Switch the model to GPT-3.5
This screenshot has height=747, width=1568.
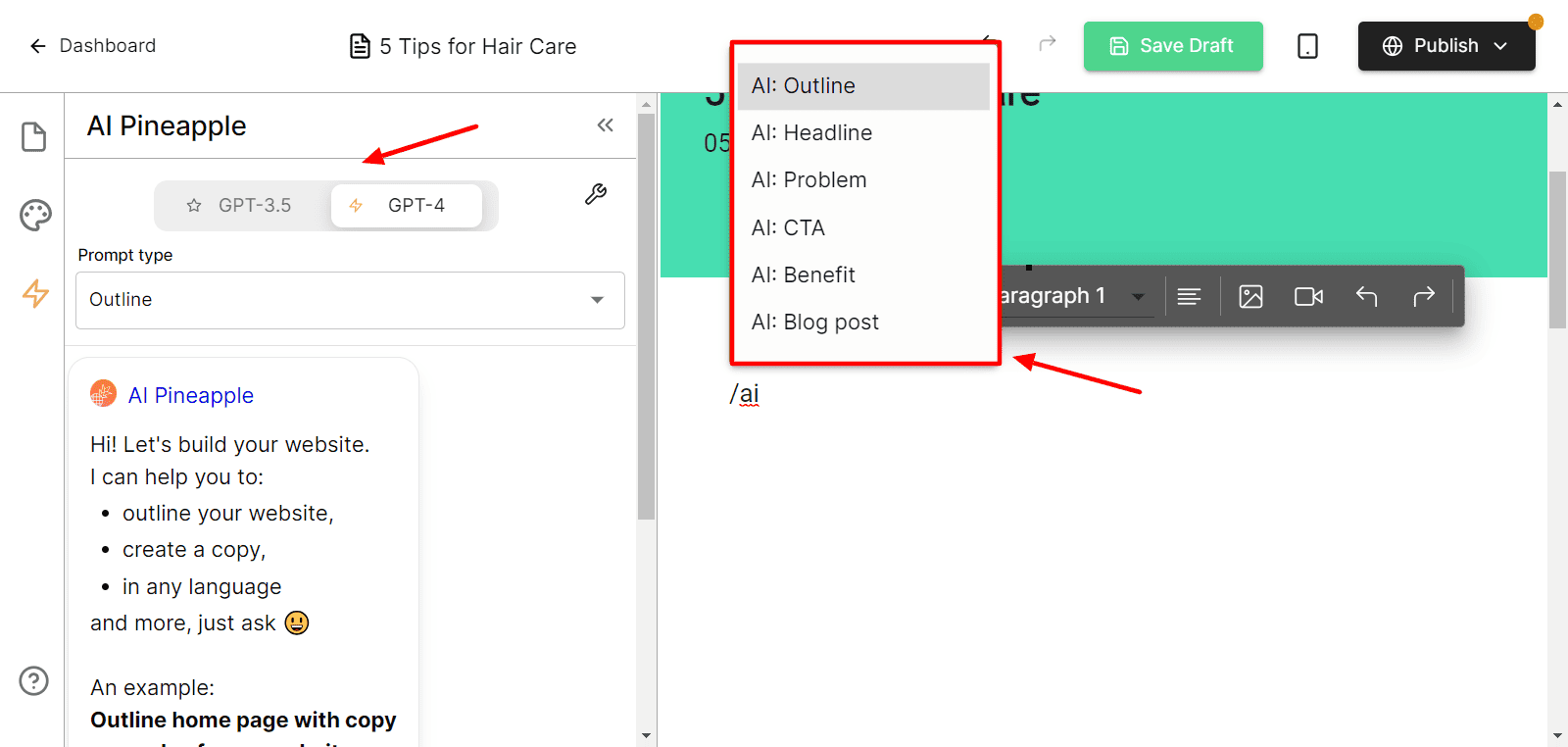240,206
